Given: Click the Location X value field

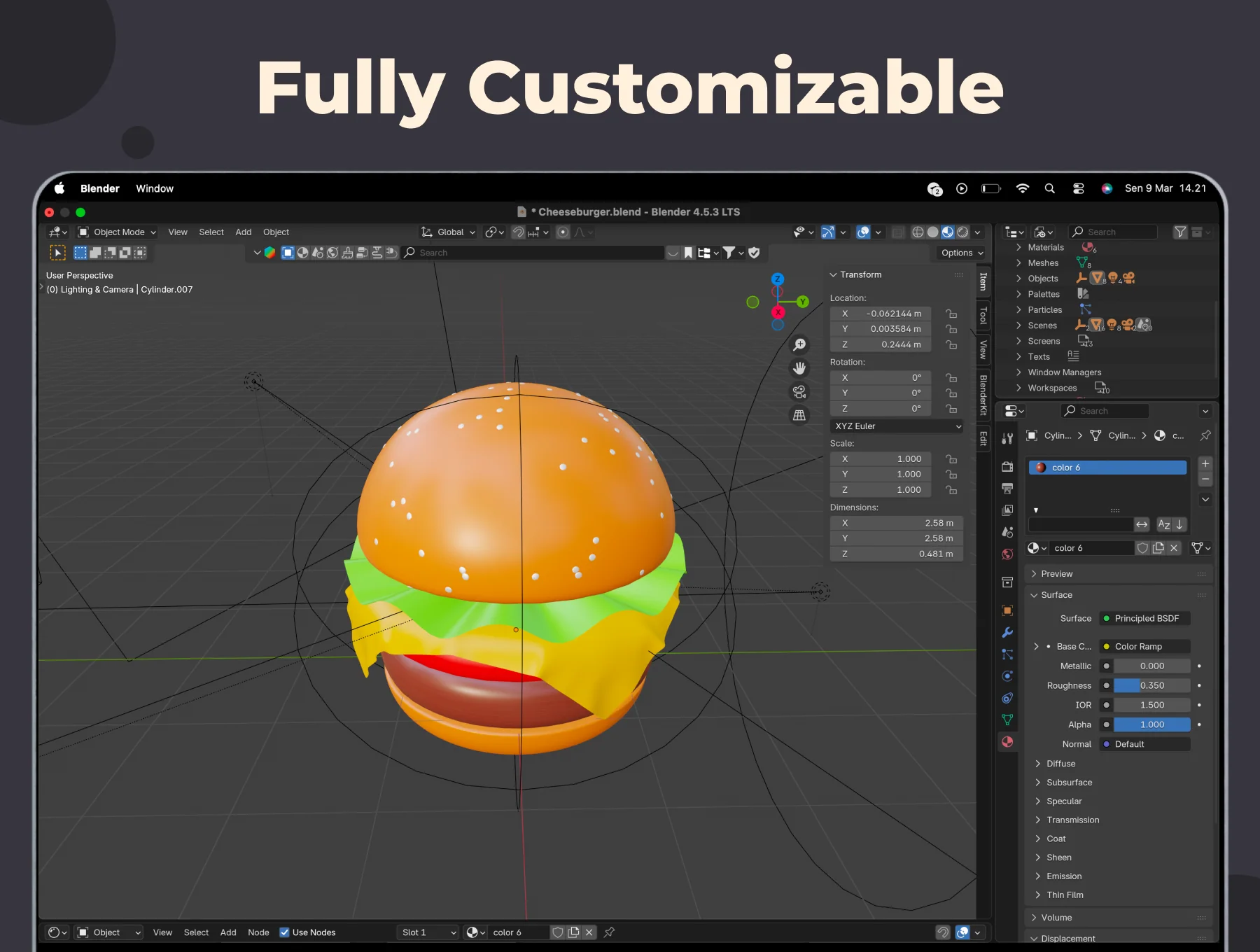Looking at the screenshot, I should pyautogui.click(x=881, y=314).
